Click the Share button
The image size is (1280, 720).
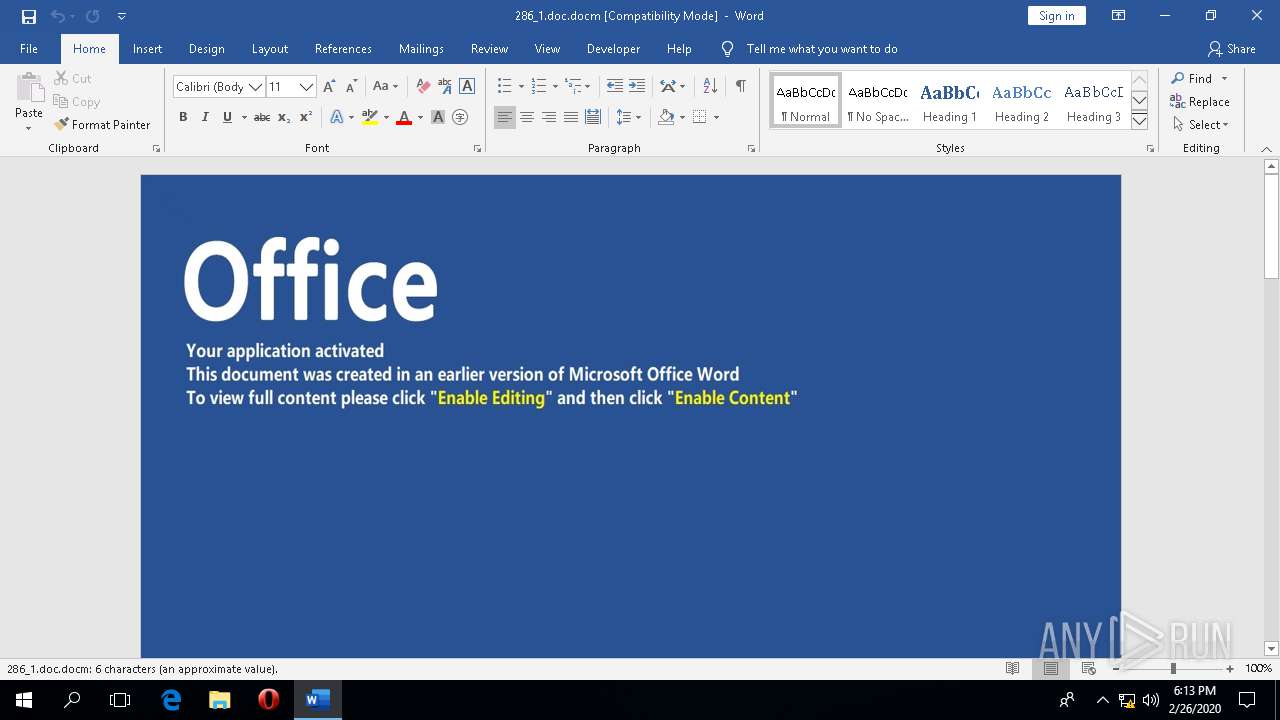coord(1232,49)
